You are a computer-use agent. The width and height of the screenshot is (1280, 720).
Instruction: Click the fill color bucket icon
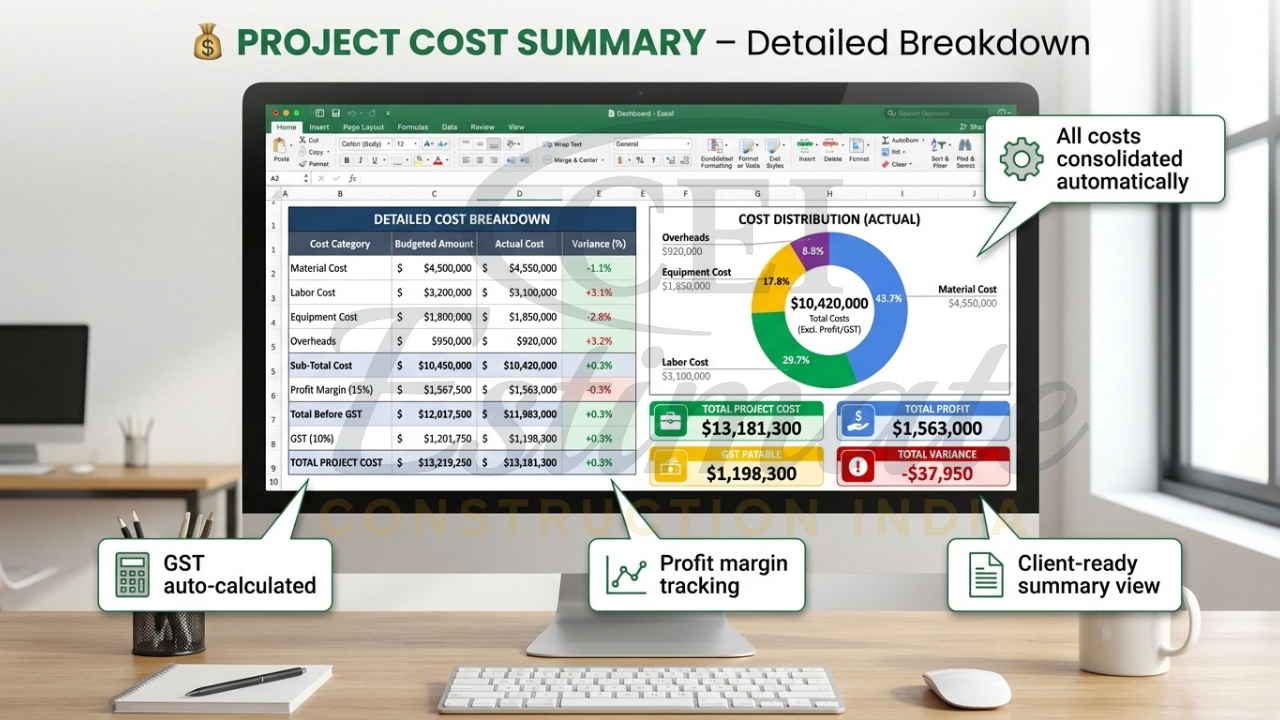[x=418, y=160]
